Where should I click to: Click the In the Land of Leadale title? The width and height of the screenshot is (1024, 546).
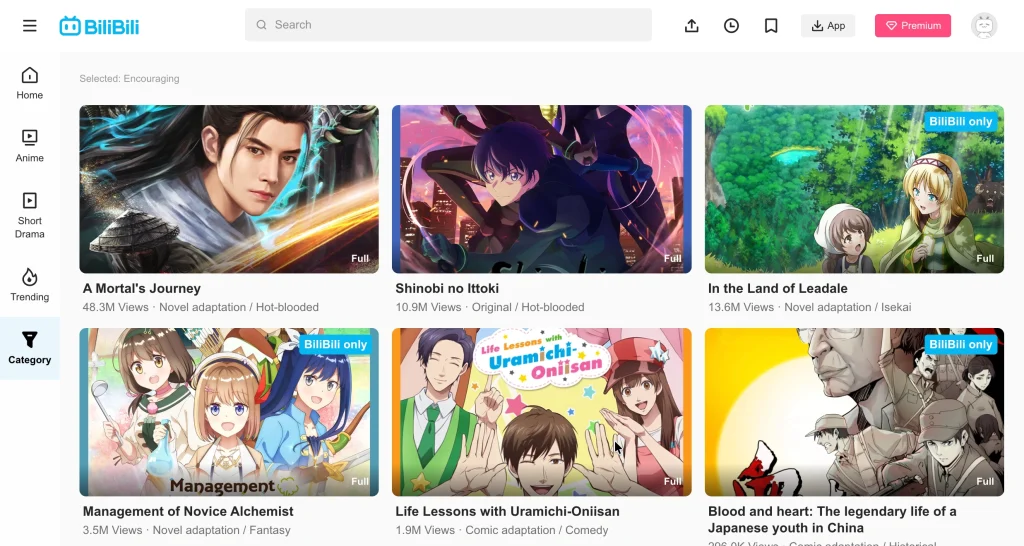[778, 289]
